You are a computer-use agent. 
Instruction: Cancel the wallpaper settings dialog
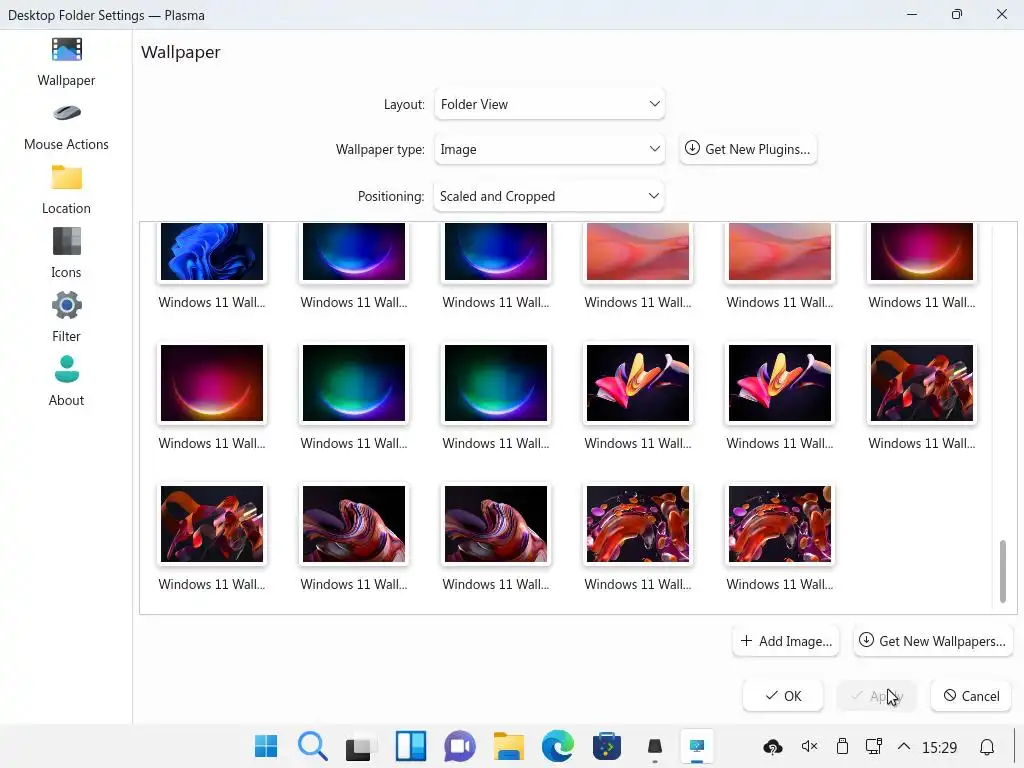click(x=971, y=696)
